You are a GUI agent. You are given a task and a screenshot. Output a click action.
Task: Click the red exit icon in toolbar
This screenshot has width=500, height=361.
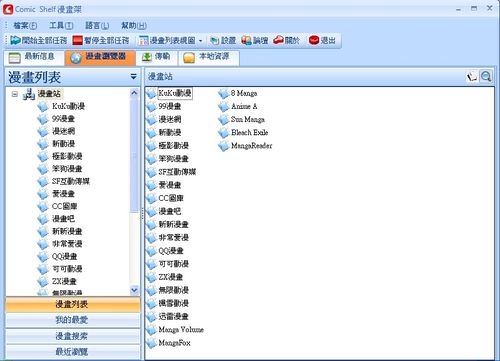pyautogui.click(x=314, y=40)
